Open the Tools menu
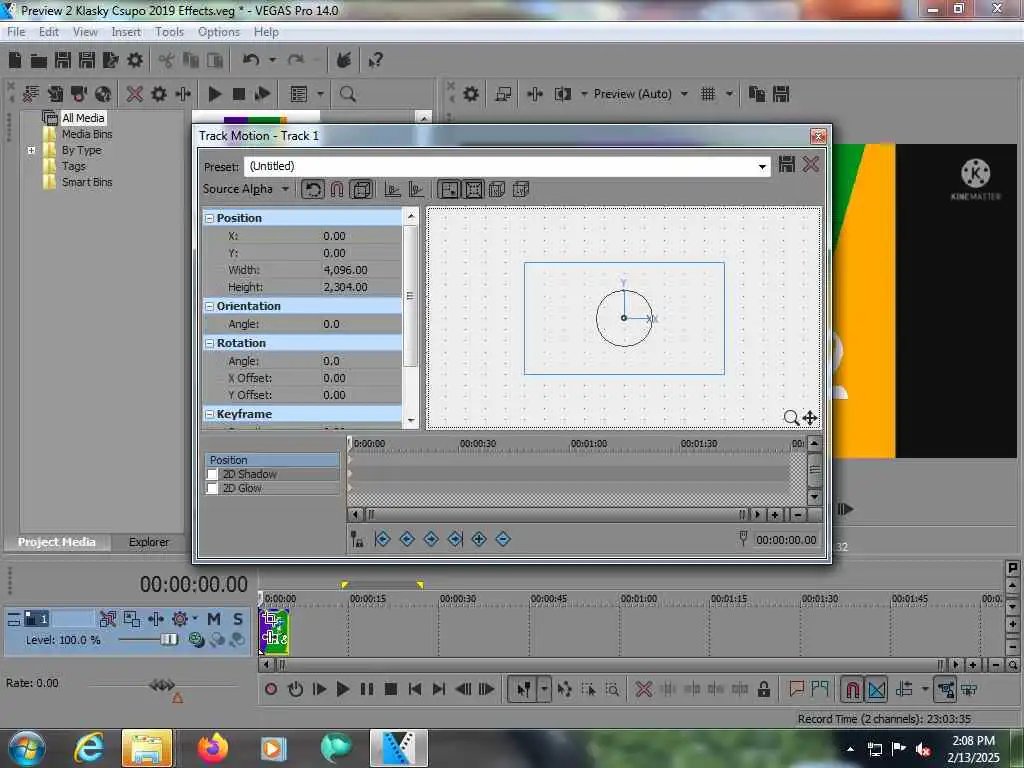This screenshot has width=1024, height=768. [x=169, y=32]
